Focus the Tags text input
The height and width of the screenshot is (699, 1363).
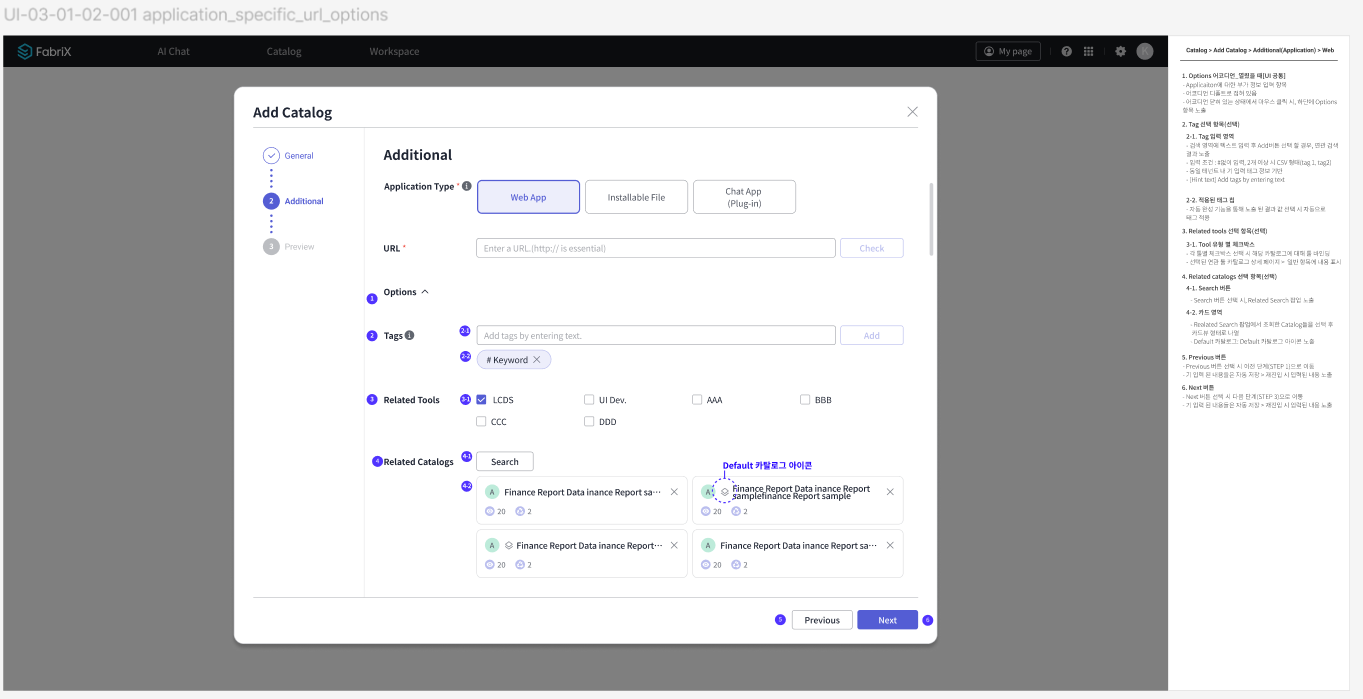coord(656,335)
